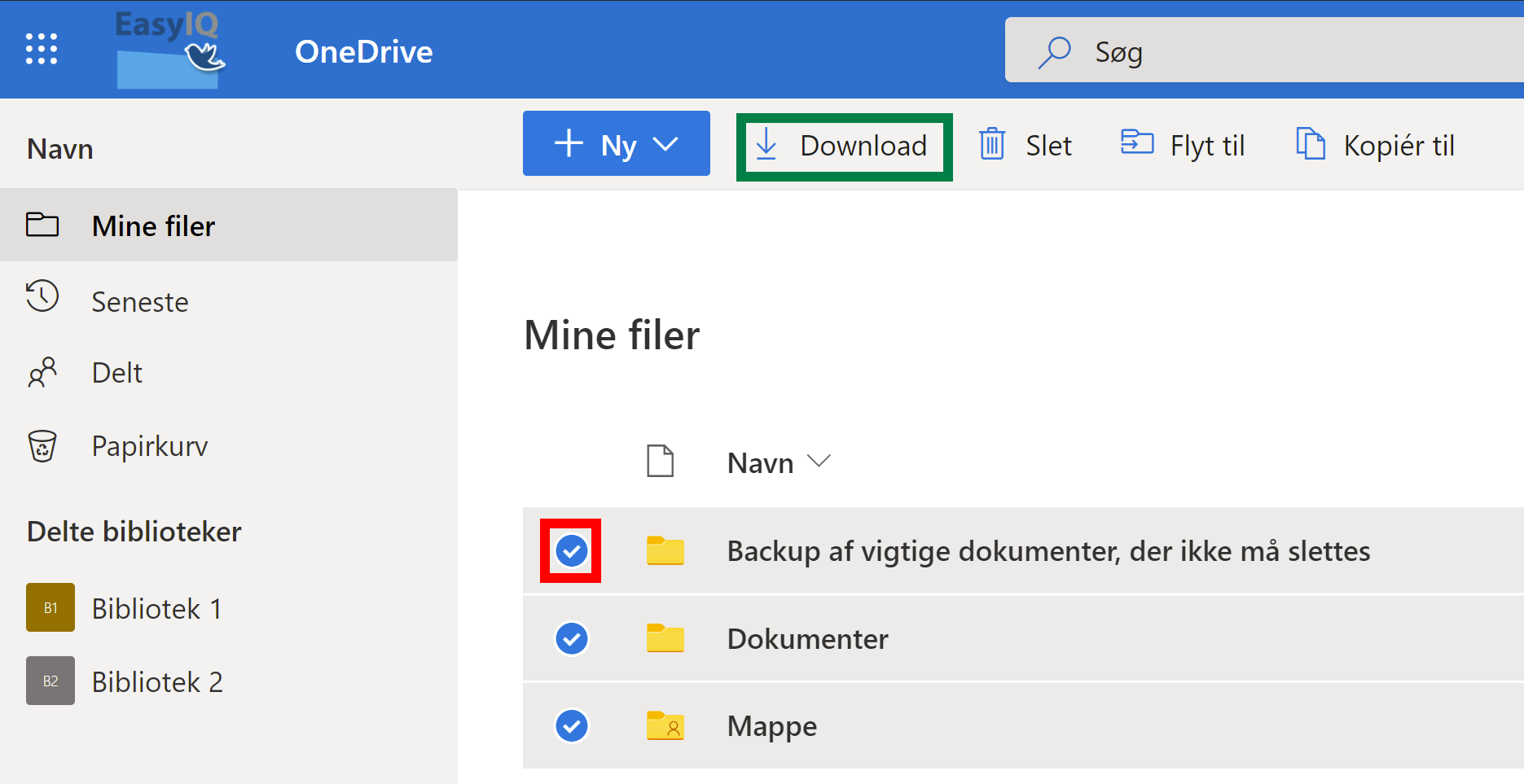Click the shared Mappe folder icon
1524x784 pixels.
[665, 725]
